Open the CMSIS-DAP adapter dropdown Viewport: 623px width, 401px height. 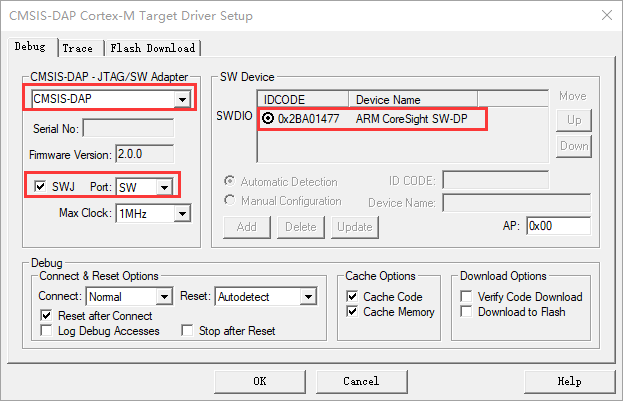click(181, 99)
